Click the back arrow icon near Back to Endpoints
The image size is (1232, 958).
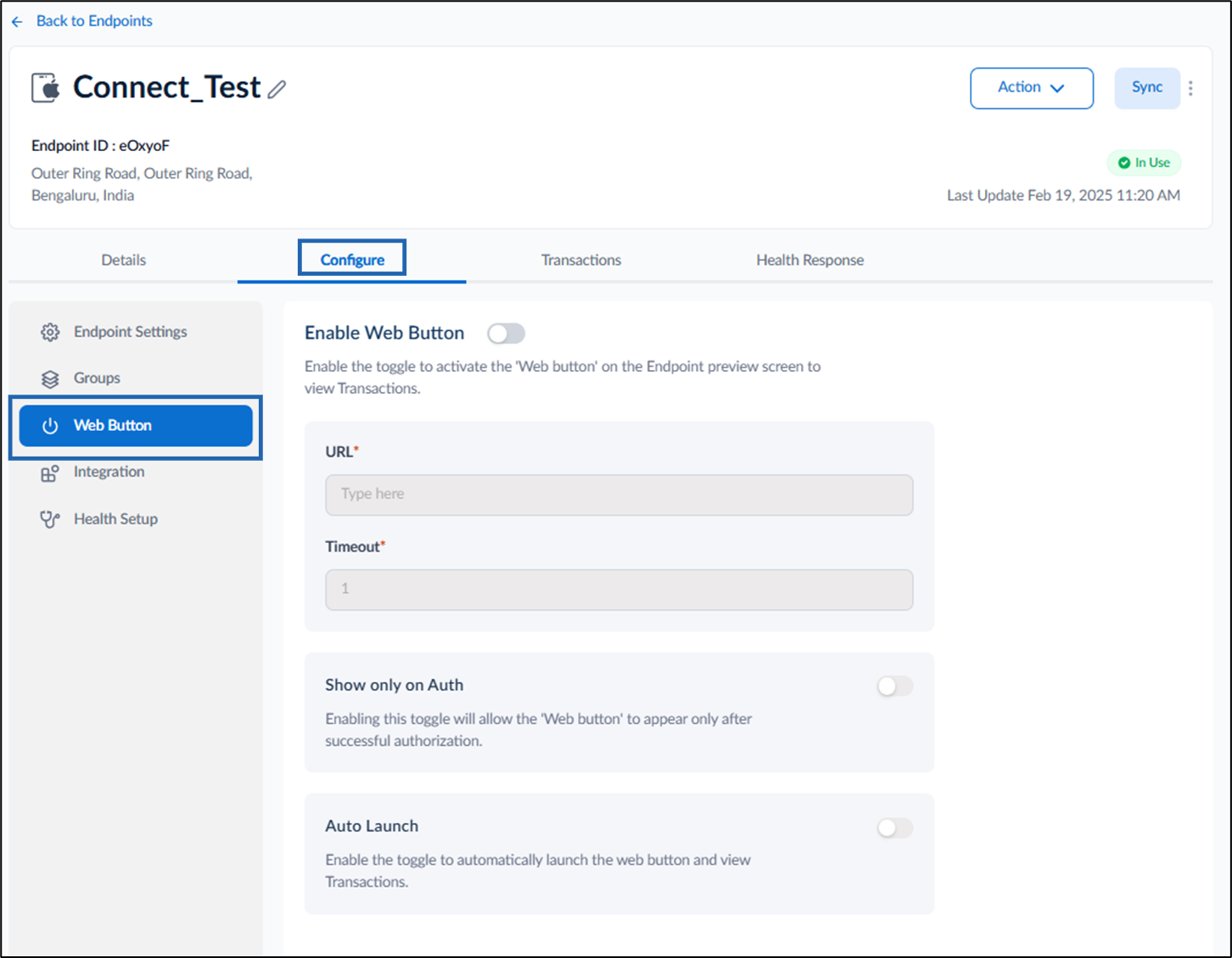pyautogui.click(x=17, y=21)
